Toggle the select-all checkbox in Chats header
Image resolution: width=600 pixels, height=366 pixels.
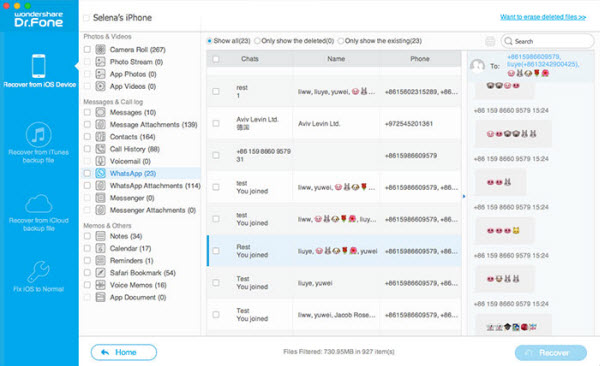(216, 59)
